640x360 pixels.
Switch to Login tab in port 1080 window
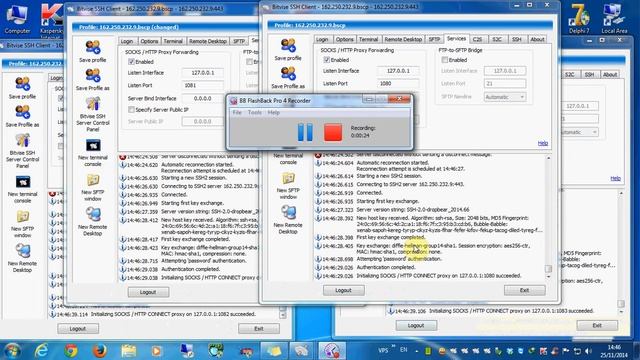point(322,39)
